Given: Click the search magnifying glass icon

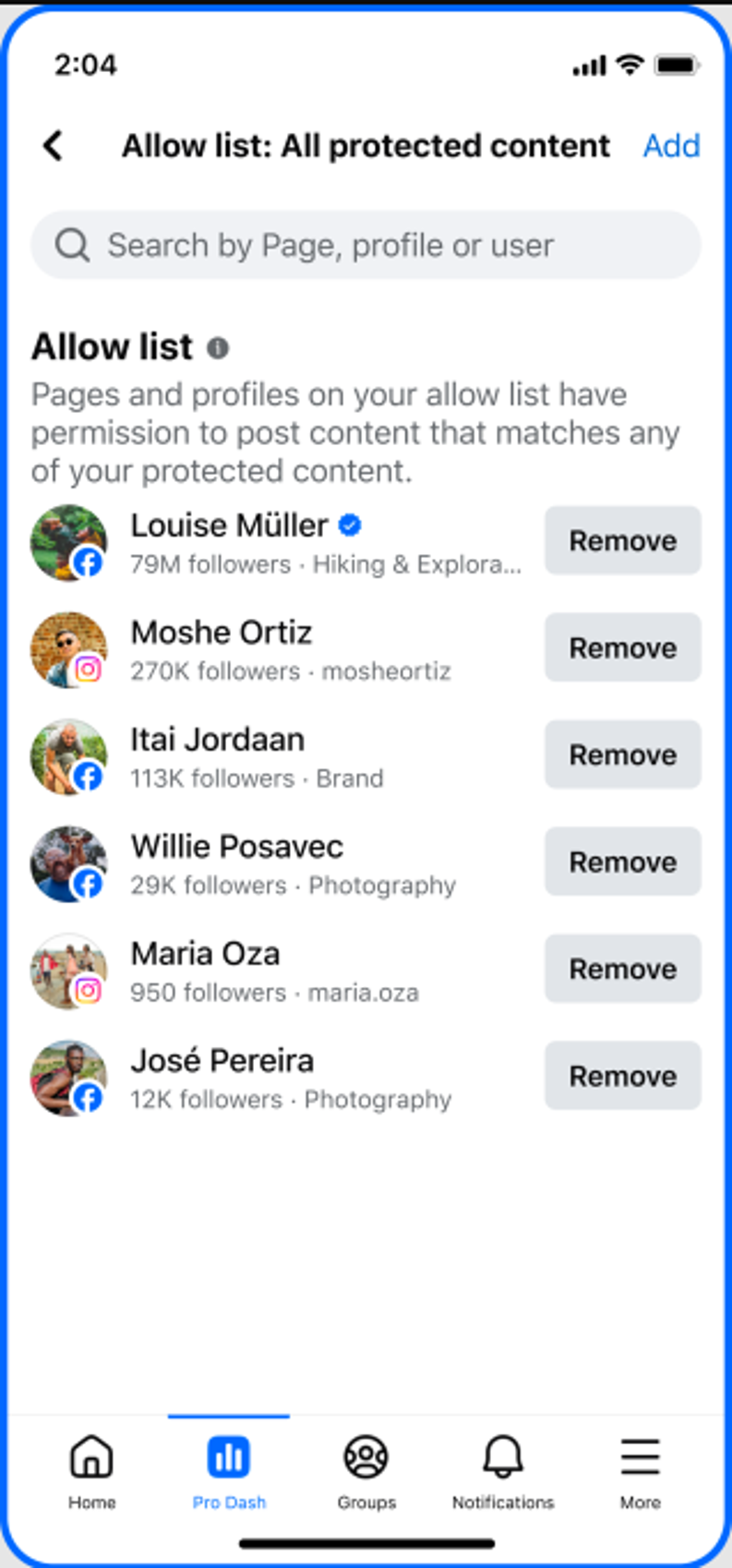Looking at the screenshot, I should [x=72, y=245].
